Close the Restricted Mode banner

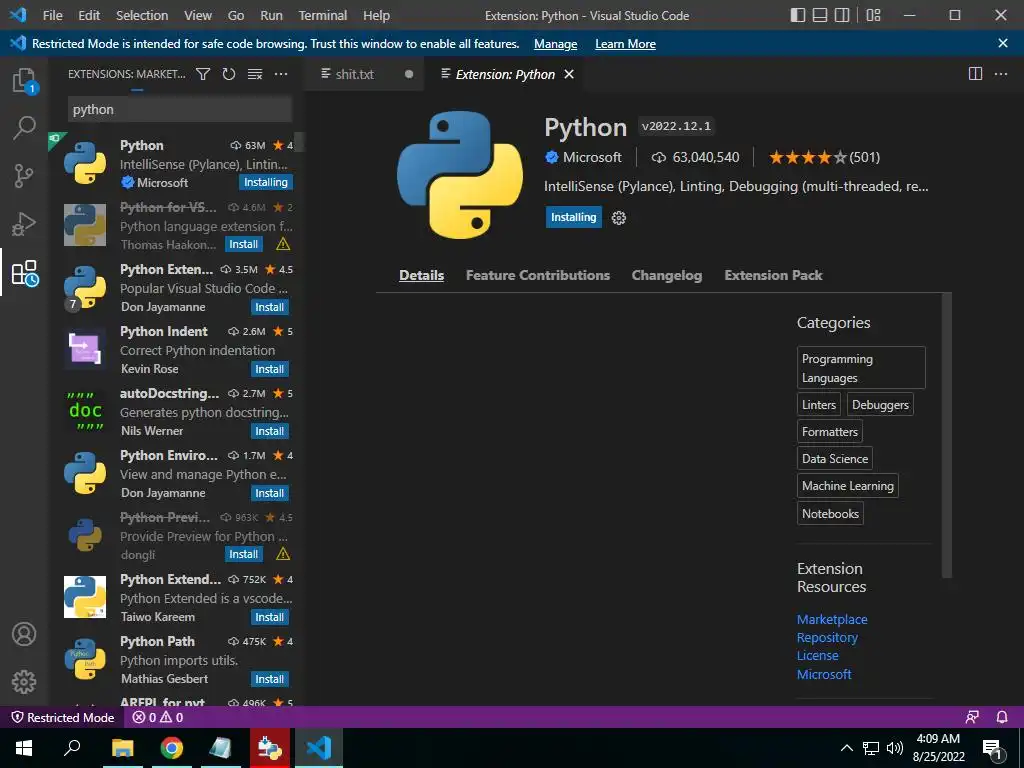pos(1002,43)
